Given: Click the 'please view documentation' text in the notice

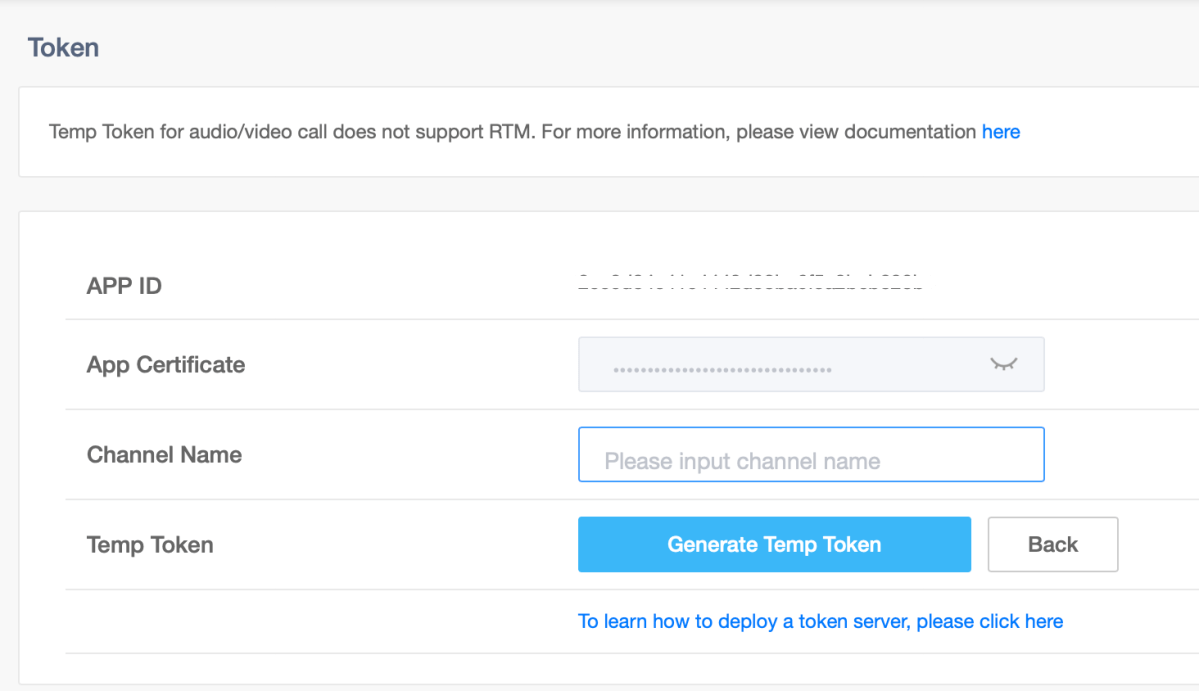Looking at the screenshot, I should pyautogui.click(x=856, y=132).
